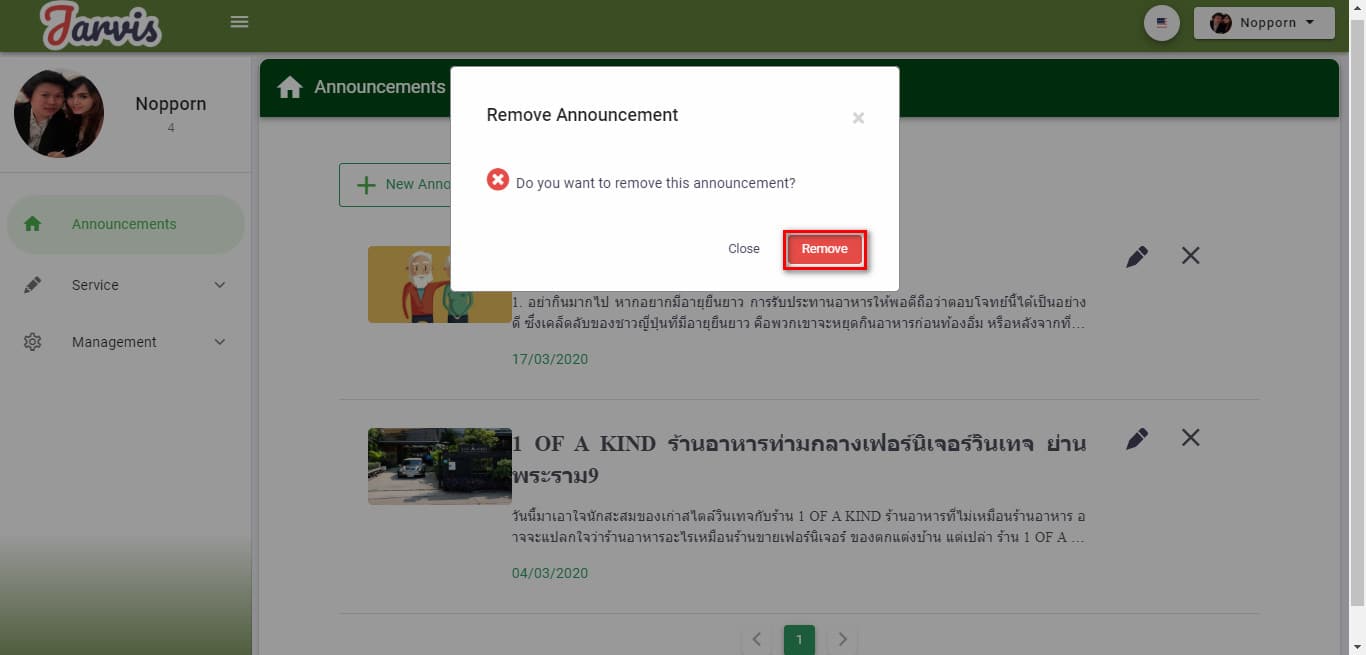Delete the first announcement with X icon
The image size is (1366, 655).
click(x=1190, y=256)
